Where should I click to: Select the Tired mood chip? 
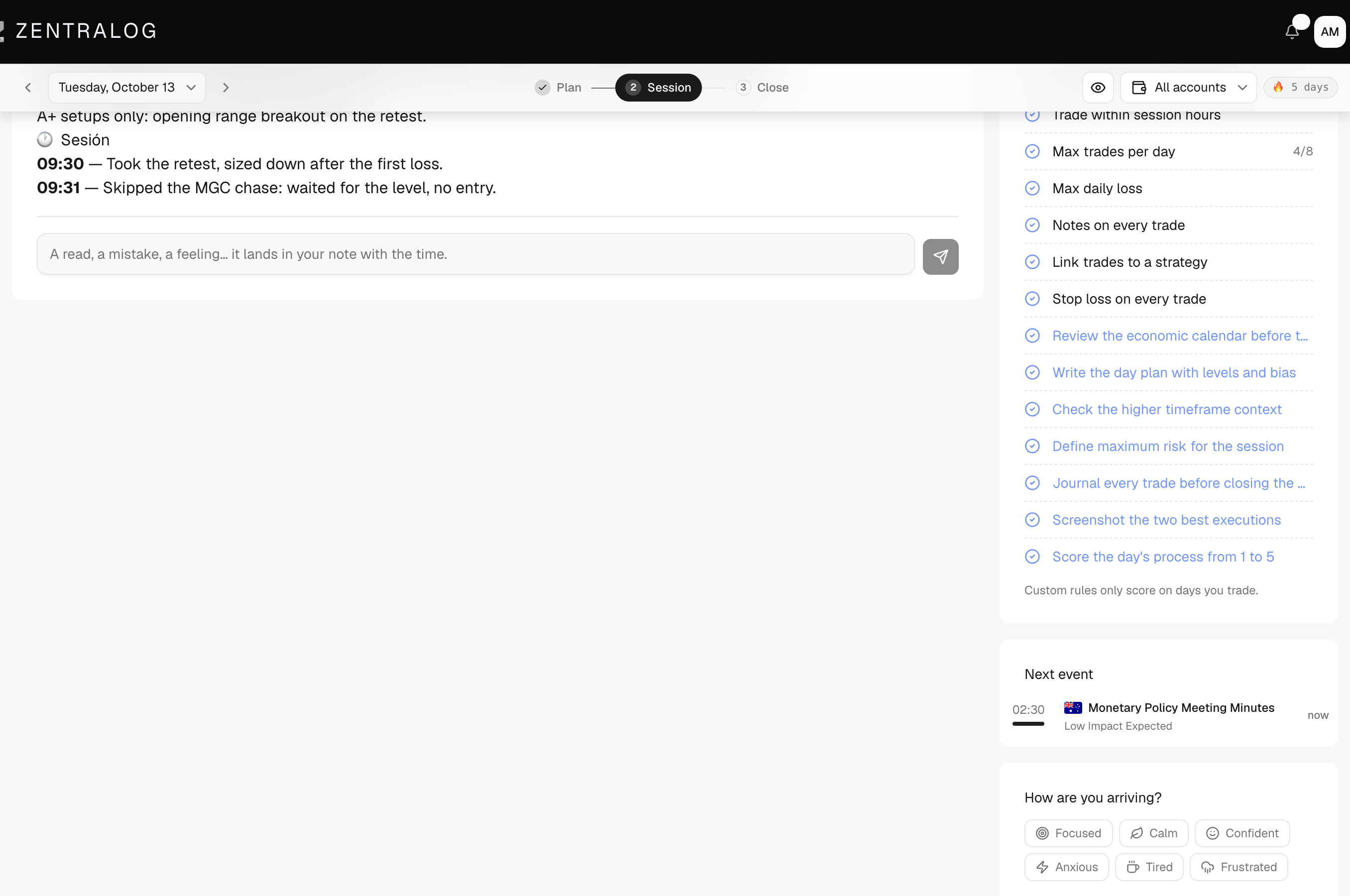tap(1149, 867)
